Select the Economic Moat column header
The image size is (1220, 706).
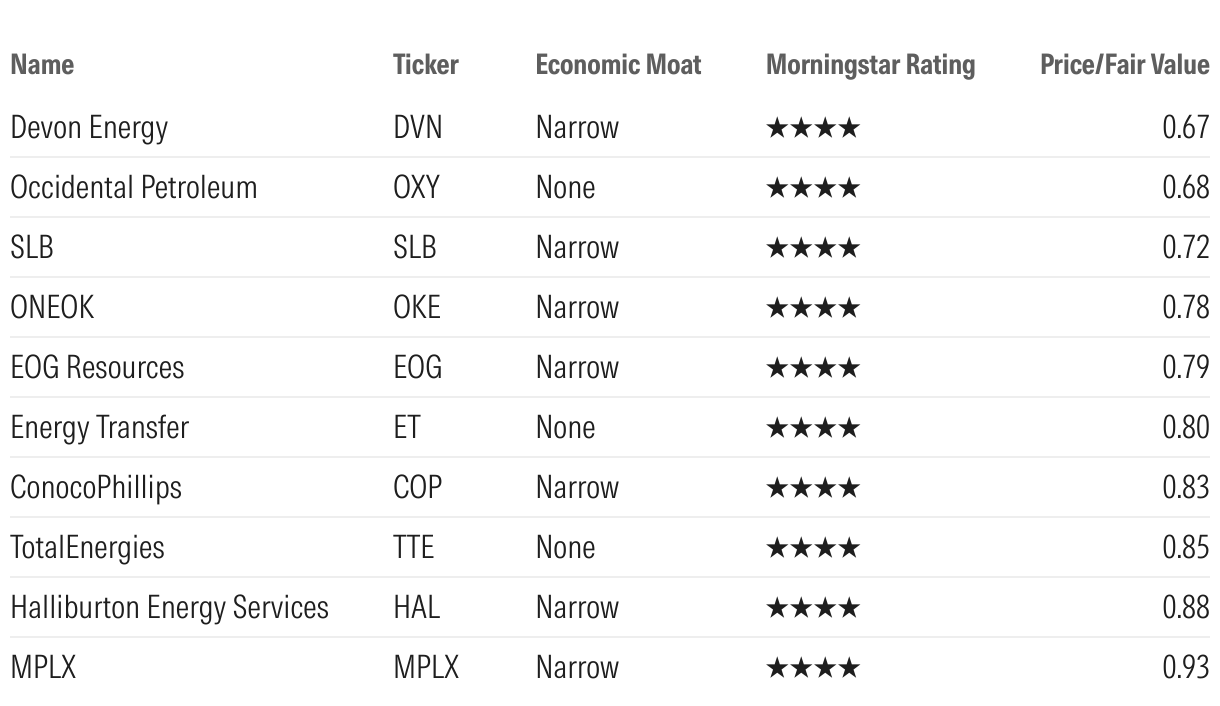click(618, 65)
